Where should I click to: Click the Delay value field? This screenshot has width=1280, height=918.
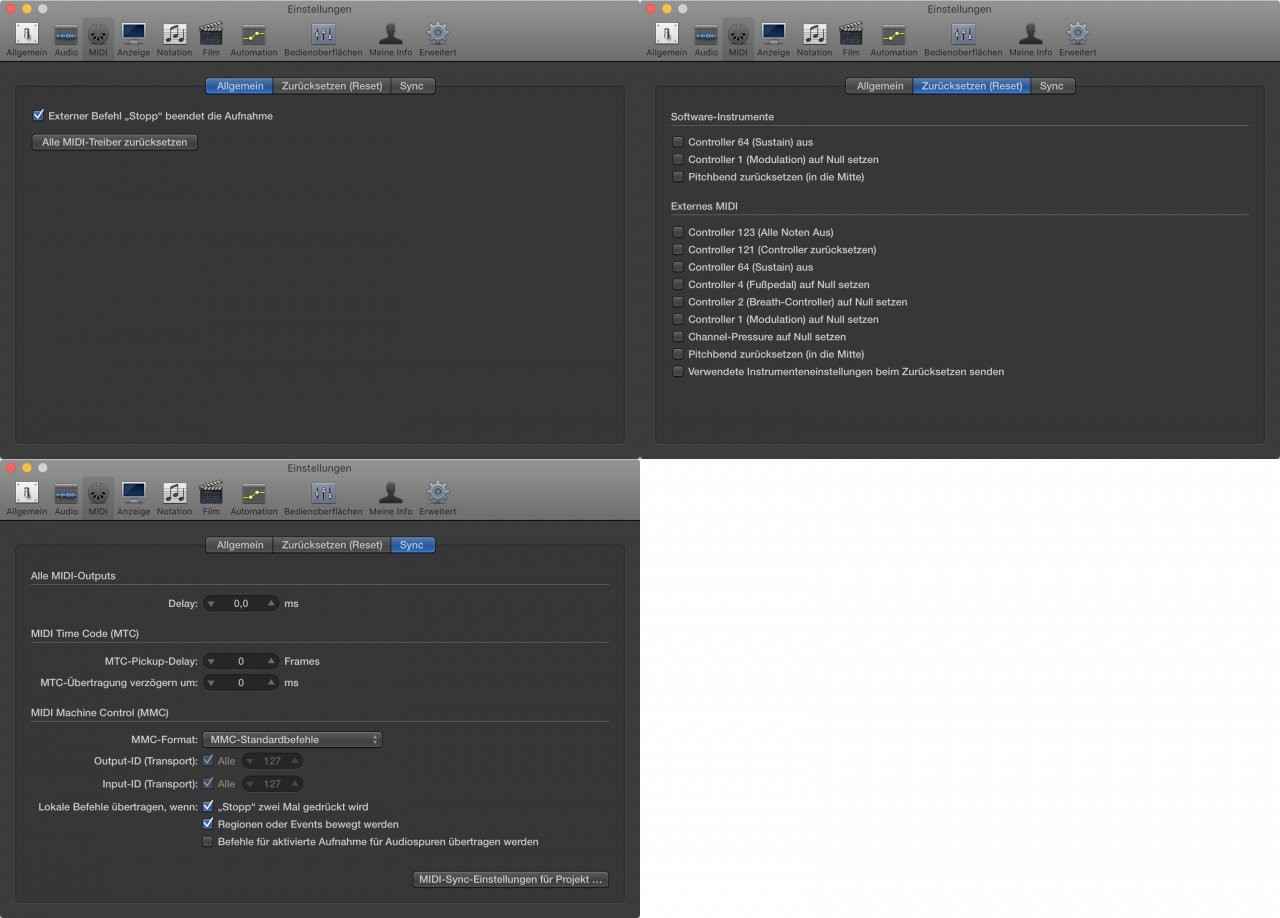coord(241,604)
